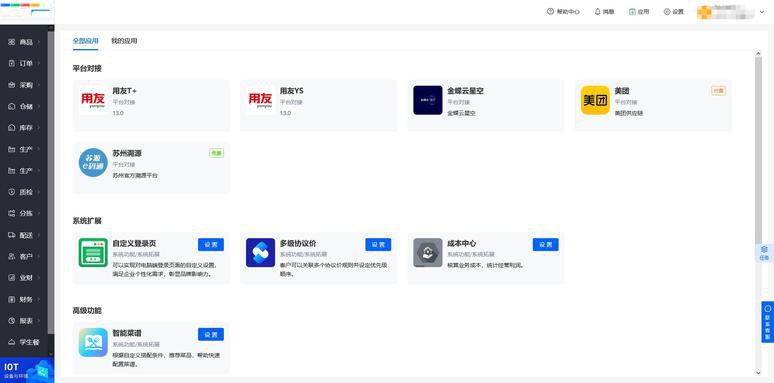Image resolution: width=774 pixels, height=383 pixels.
Task: Click the 自定义登录页 green icon
Action: click(93, 253)
